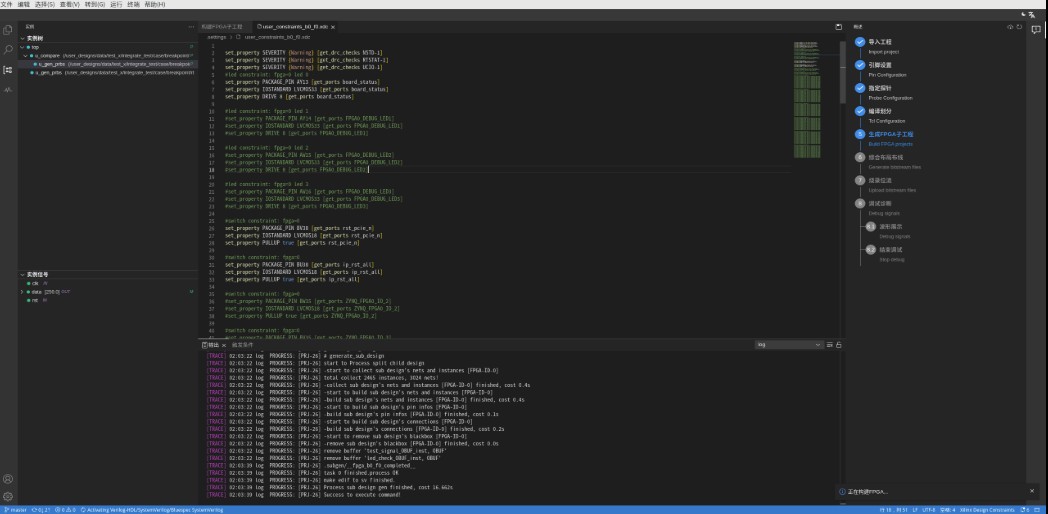Close the output panel tab
This screenshot has width=1048, height=514.
point(224,345)
